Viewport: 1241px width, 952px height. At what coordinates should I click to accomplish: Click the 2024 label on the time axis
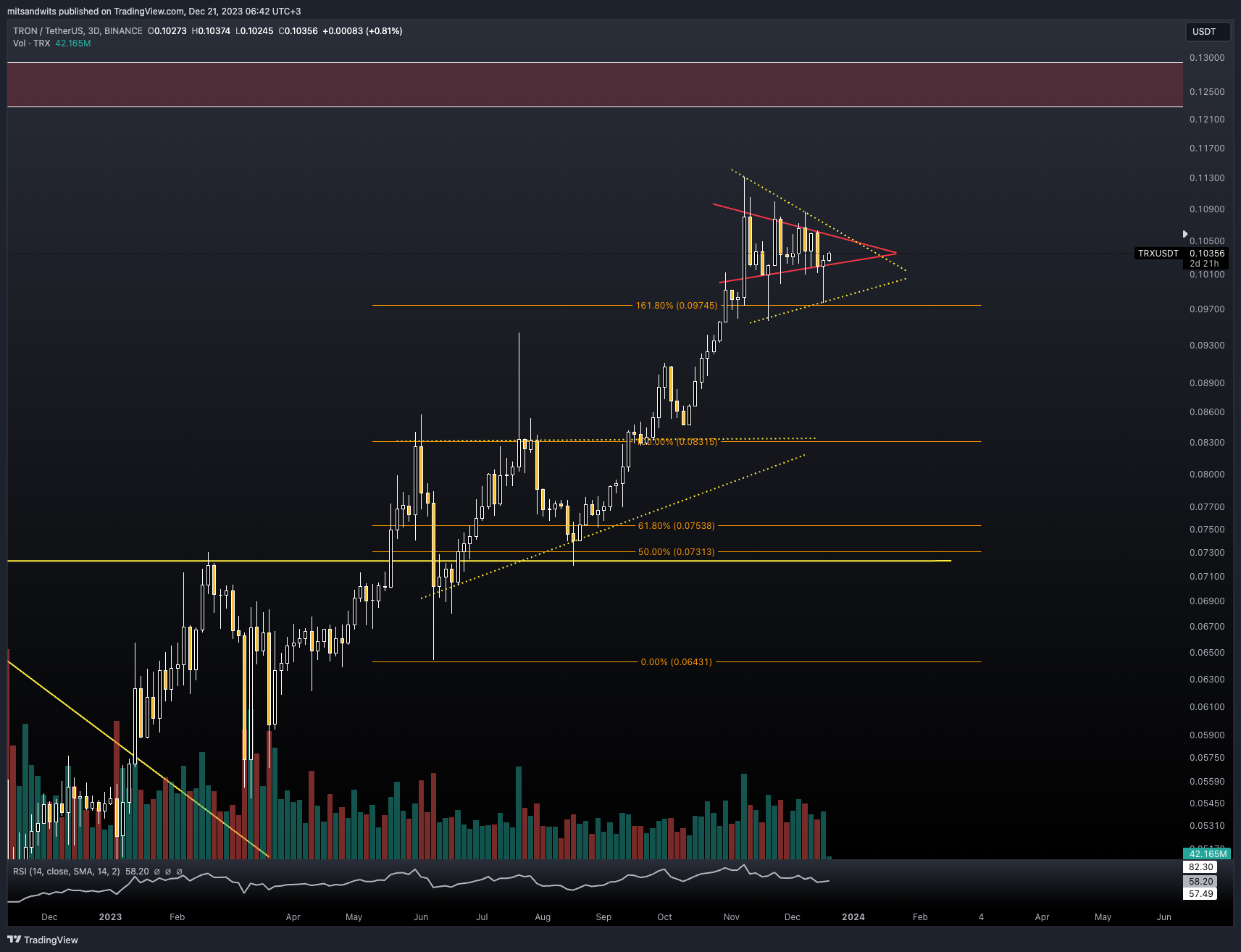click(x=853, y=917)
